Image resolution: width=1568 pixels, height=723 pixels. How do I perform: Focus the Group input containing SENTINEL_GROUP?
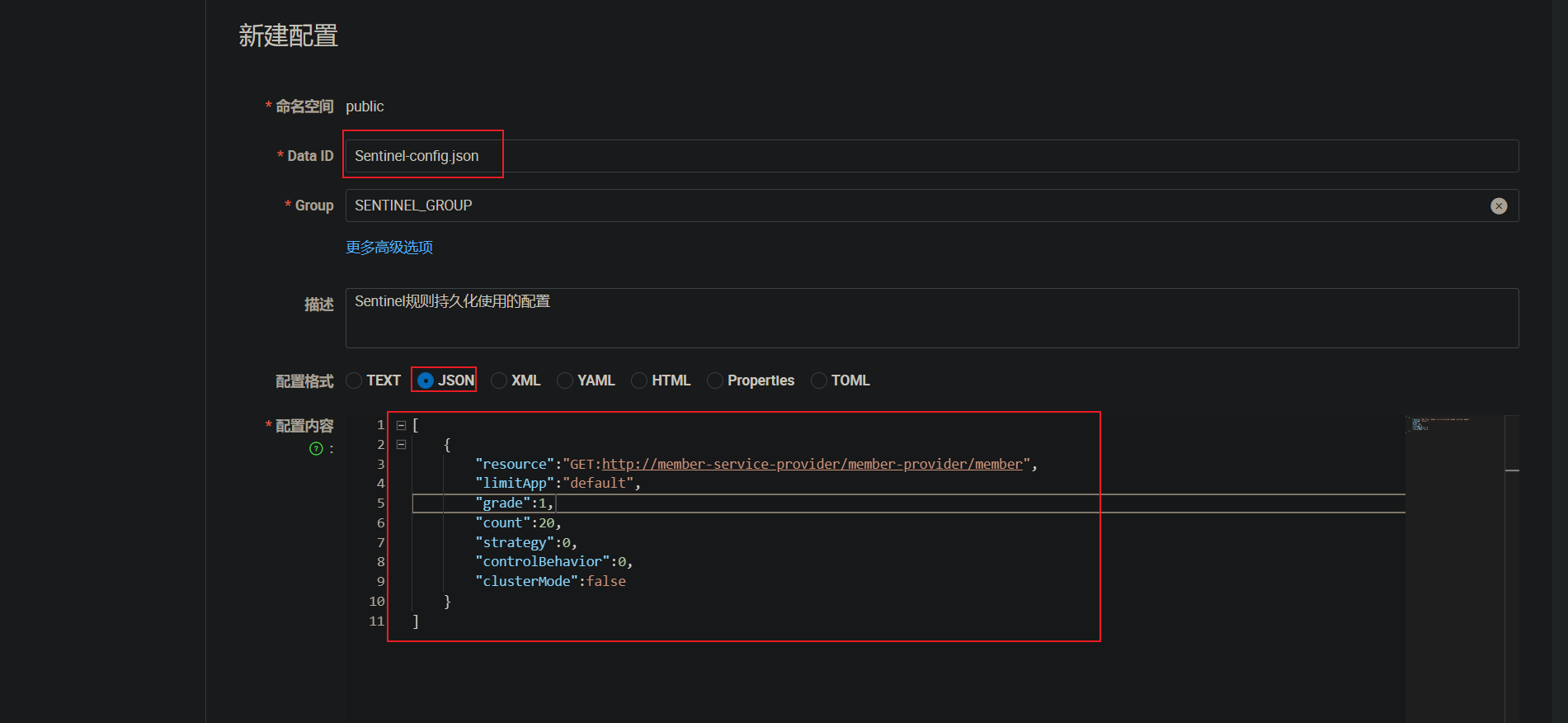point(907,206)
